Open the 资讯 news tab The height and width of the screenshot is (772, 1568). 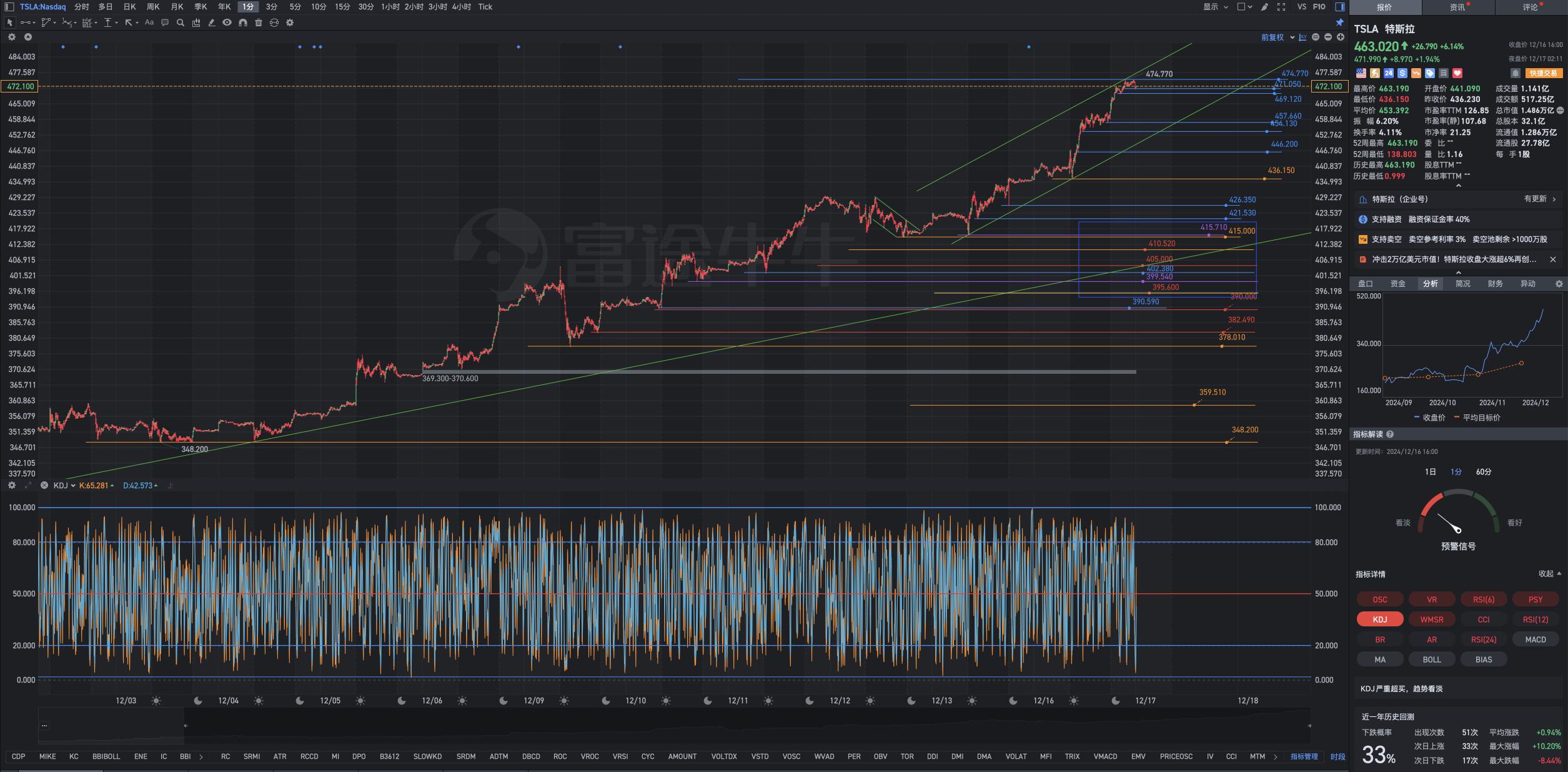[x=1457, y=8]
